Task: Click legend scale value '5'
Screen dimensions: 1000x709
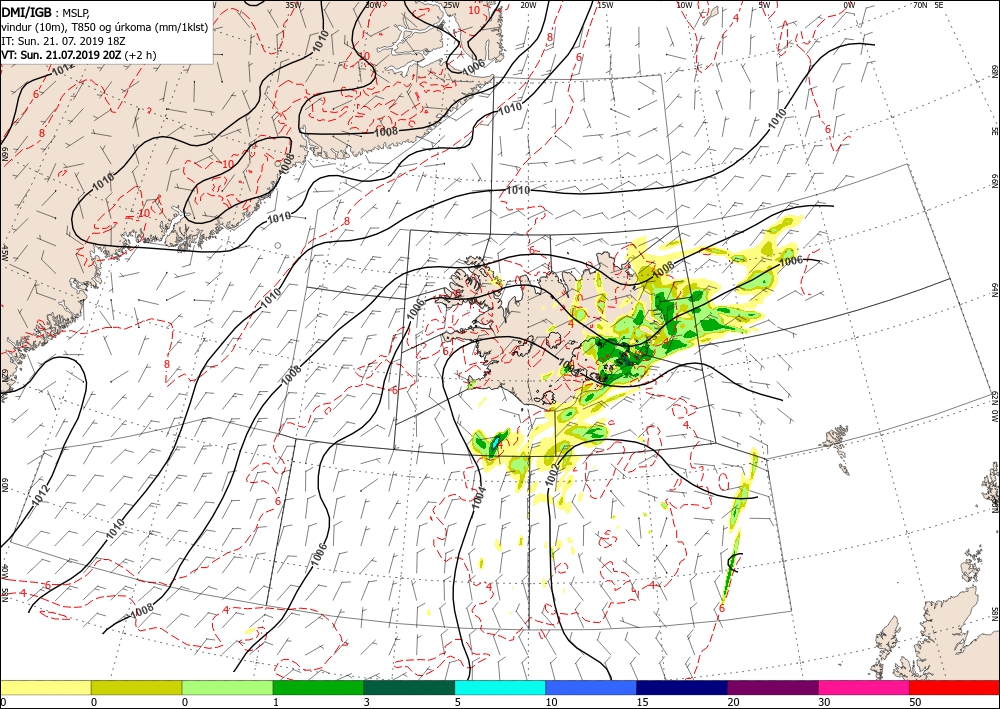Action: [x=457, y=702]
